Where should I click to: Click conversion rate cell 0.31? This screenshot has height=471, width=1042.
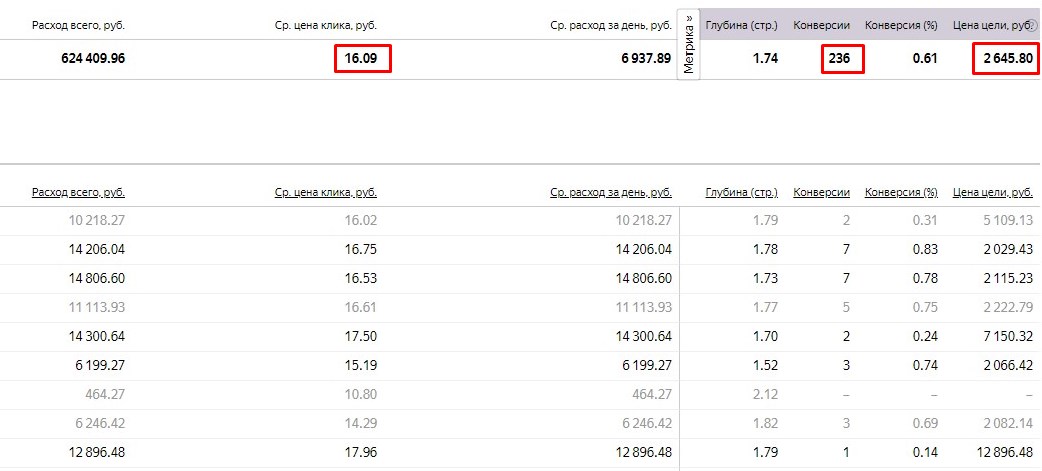click(x=926, y=221)
